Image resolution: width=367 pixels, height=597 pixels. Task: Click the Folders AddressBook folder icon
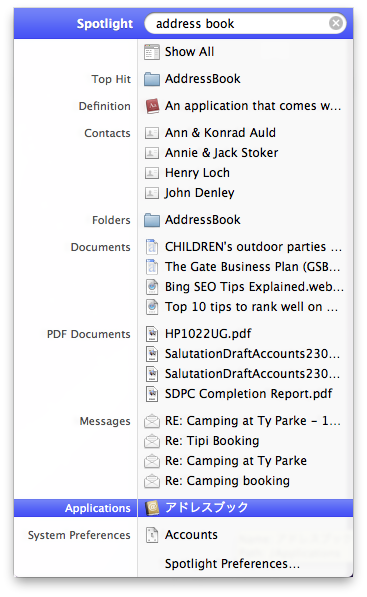click(x=152, y=220)
